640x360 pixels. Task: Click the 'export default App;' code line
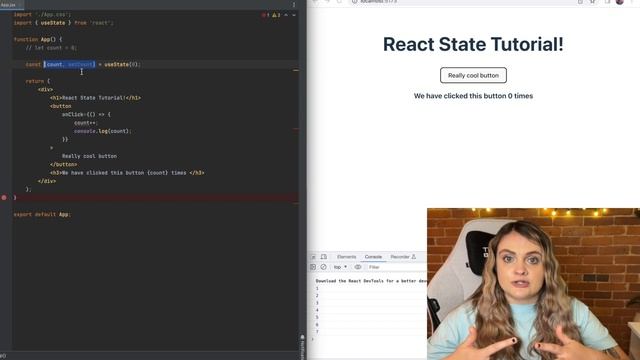coord(42,214)
